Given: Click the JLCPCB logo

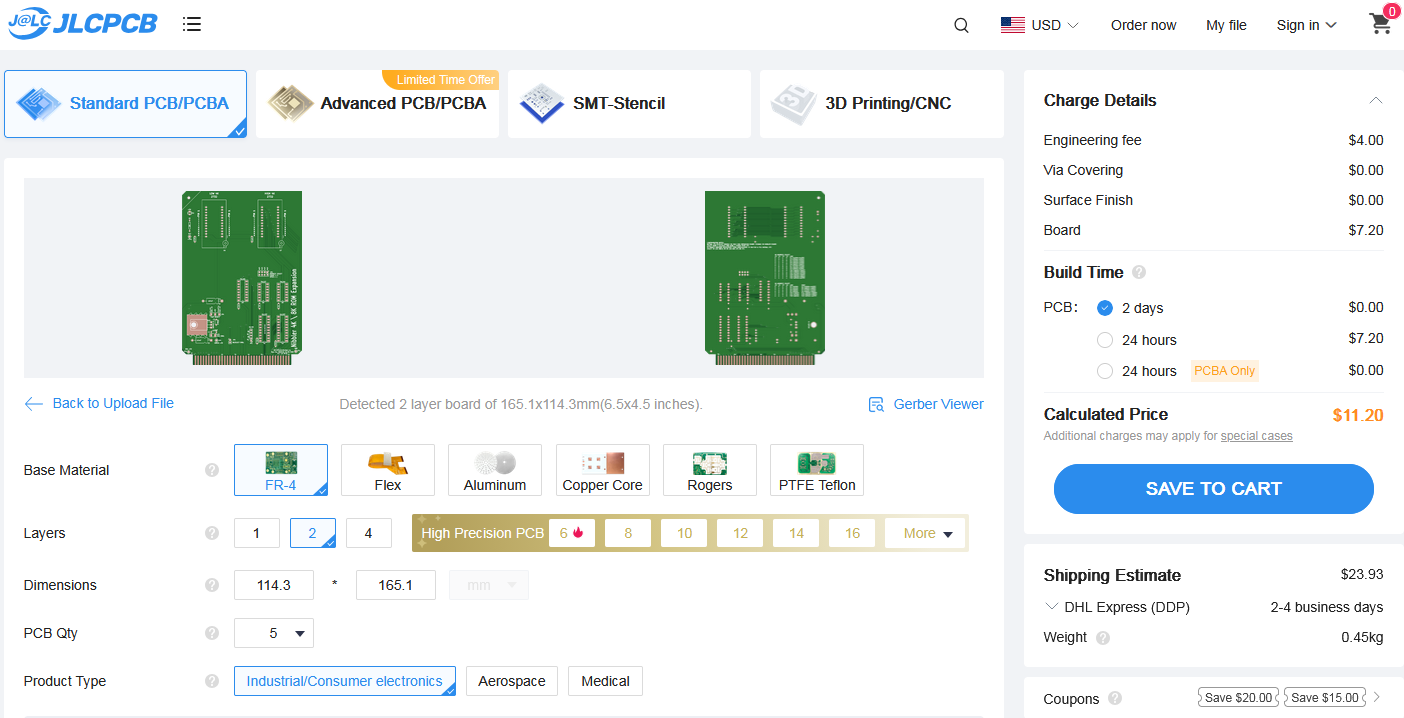Looking at the screenshot, I should (83, 24).
